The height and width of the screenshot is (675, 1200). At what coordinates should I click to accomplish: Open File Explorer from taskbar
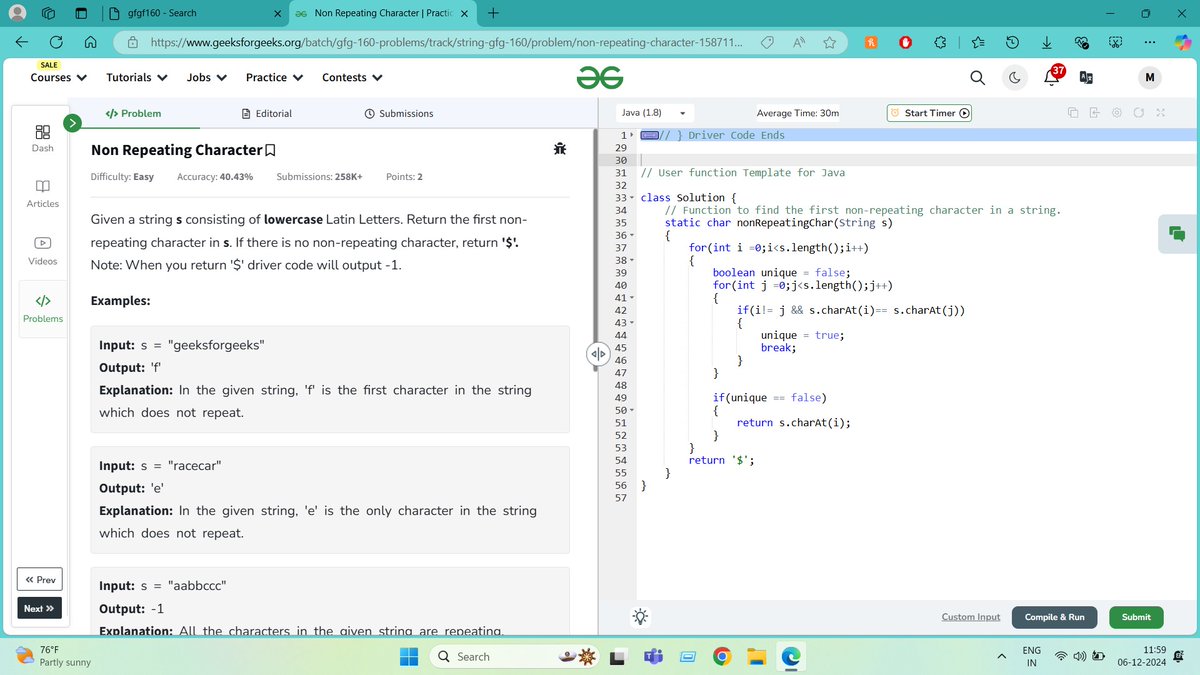click(x=756, y=656)
